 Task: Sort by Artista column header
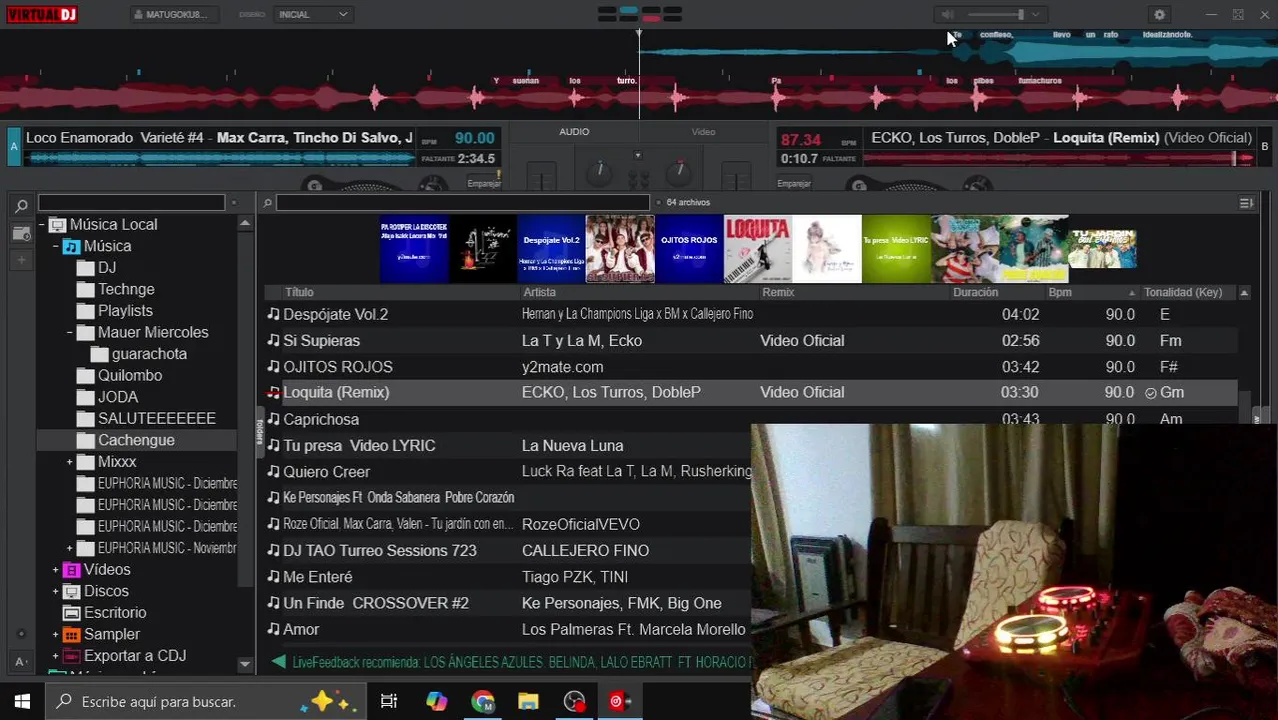pyautogui.click(x=539, y=292)
